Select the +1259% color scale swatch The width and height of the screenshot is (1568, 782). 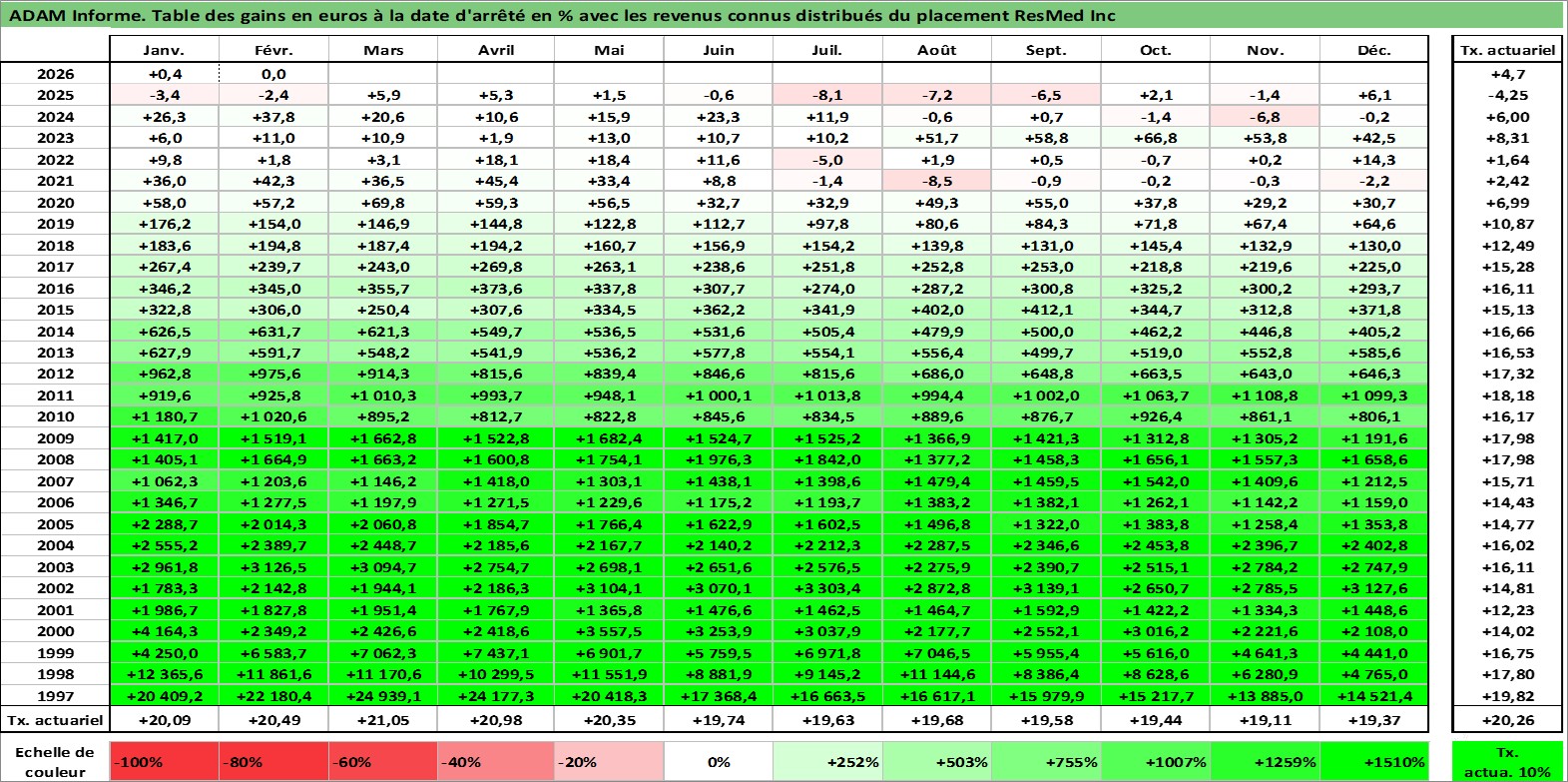pos(1265,762)
